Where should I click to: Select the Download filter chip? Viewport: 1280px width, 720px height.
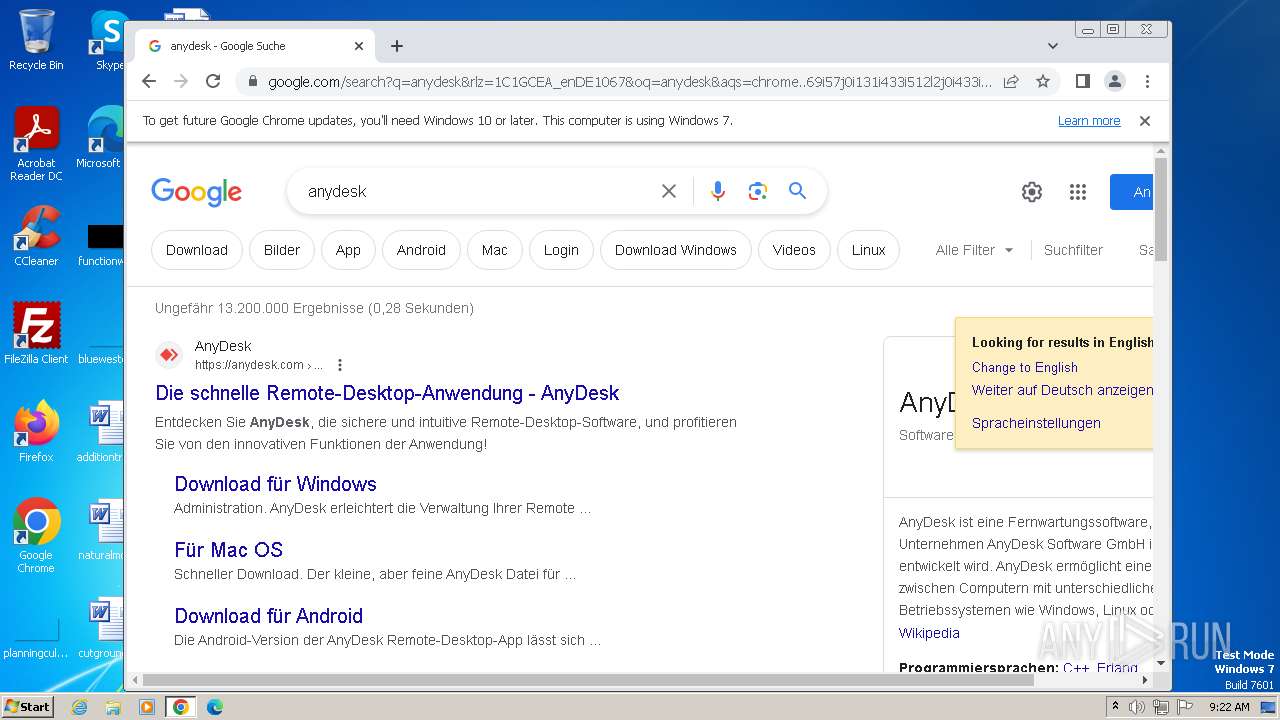click(197, 250)
